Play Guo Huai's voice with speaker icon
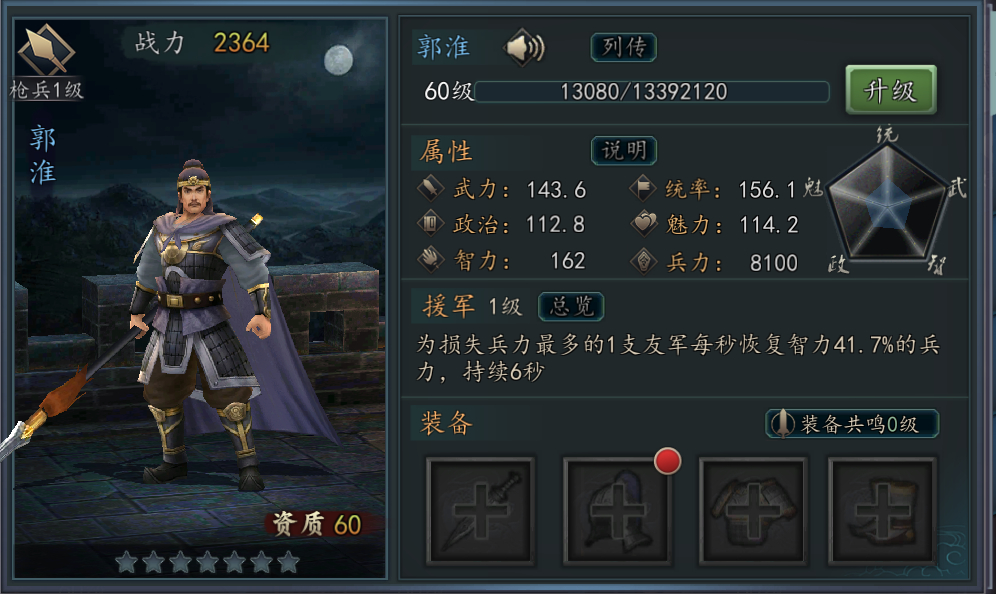The height and width of the screenshot is (594, 996). 525,47
